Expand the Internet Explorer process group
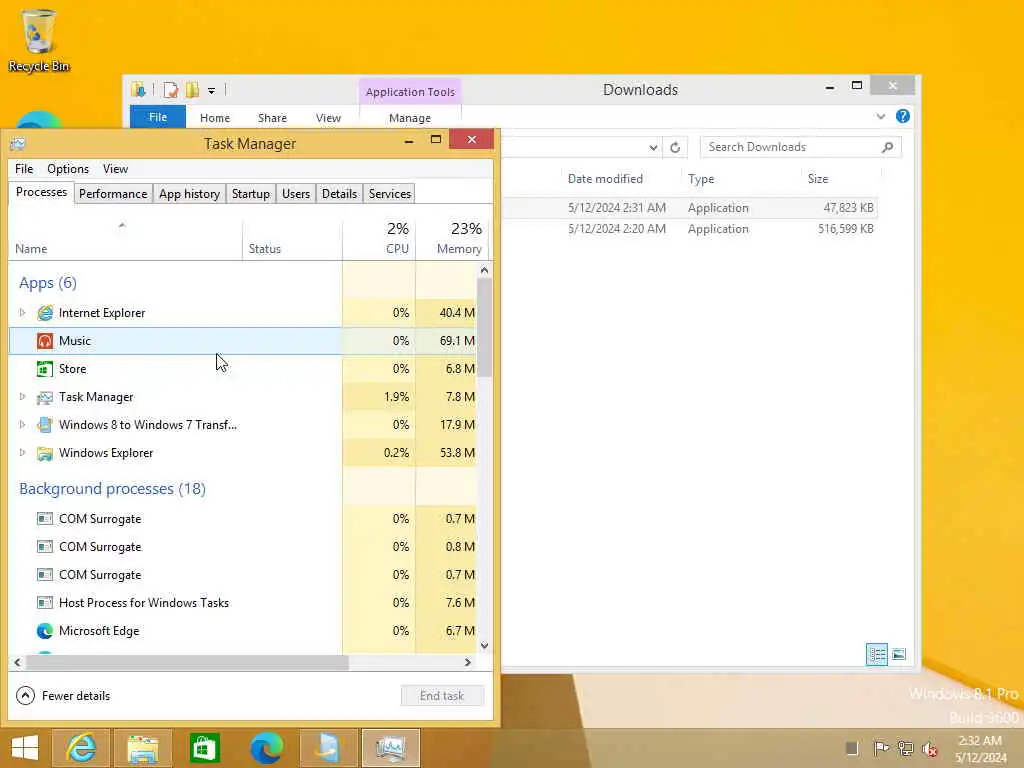The image size is (1024, 768). coord(22,313)
